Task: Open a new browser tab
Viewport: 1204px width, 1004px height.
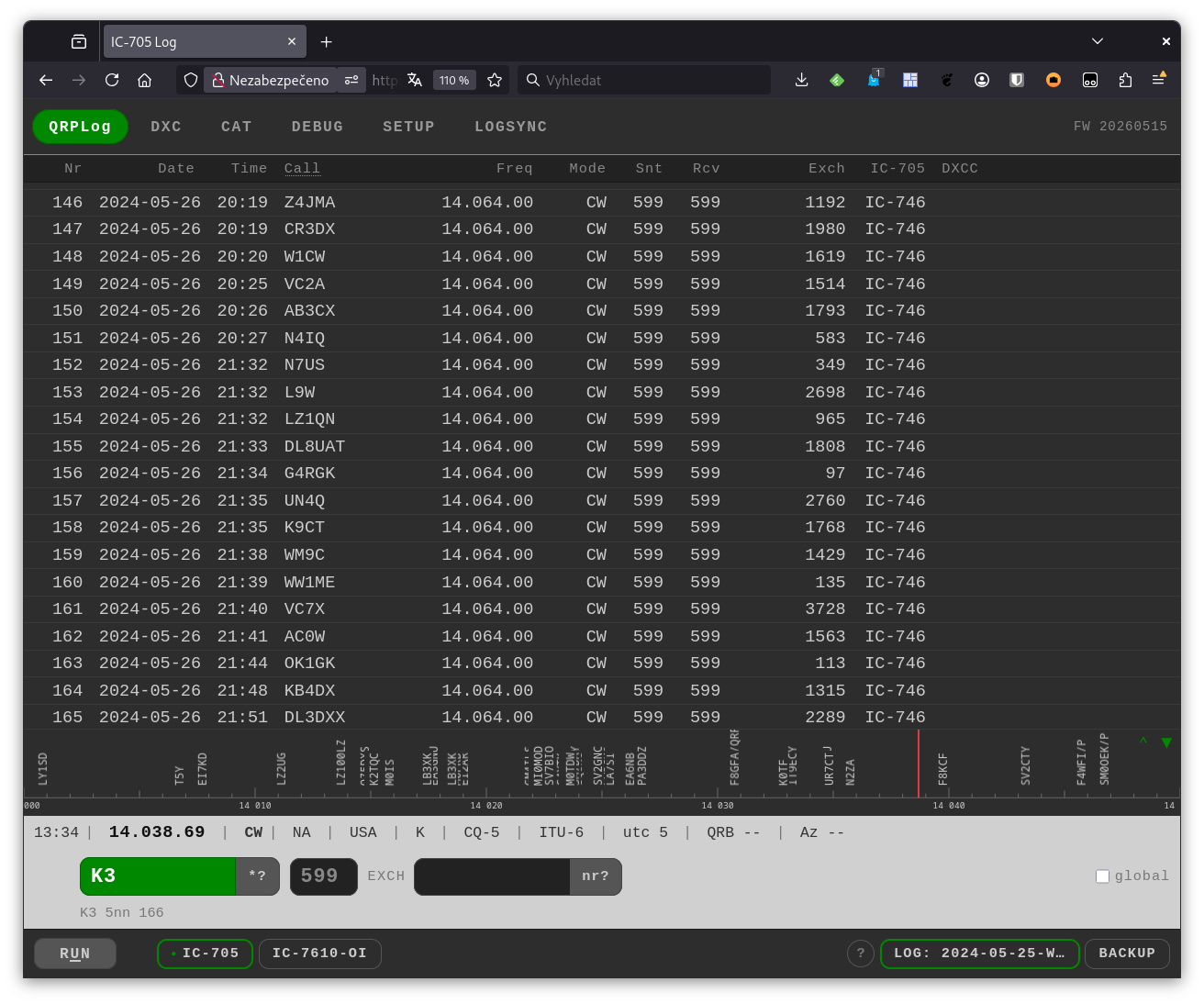Action: [326, 41]
